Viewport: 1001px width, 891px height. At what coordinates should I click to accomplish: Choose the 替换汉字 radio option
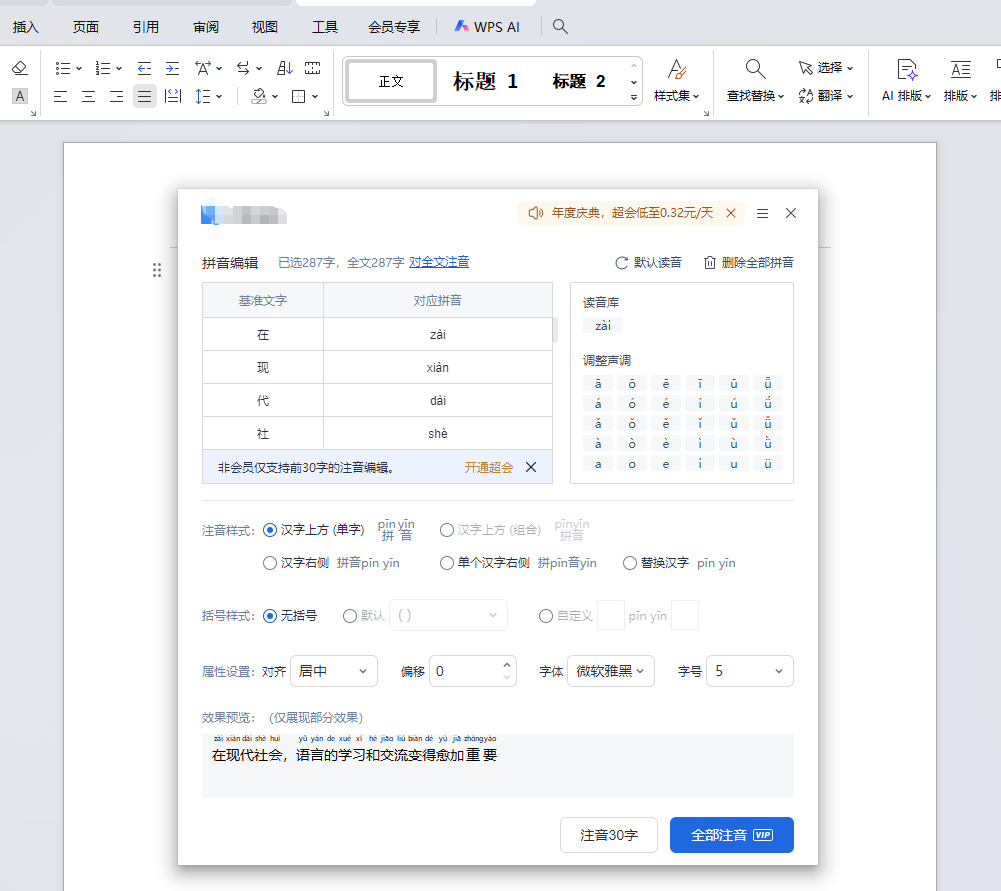pos(630,563)
